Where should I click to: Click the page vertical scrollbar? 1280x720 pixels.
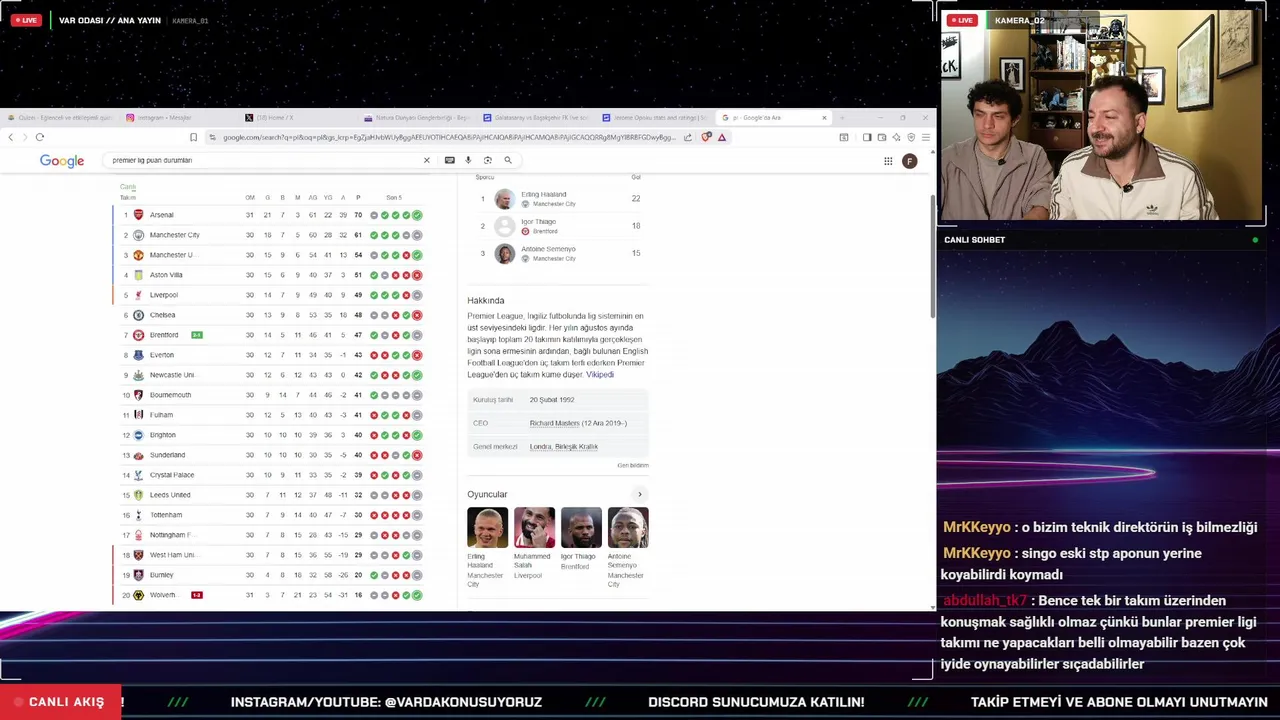click(933, 255)
